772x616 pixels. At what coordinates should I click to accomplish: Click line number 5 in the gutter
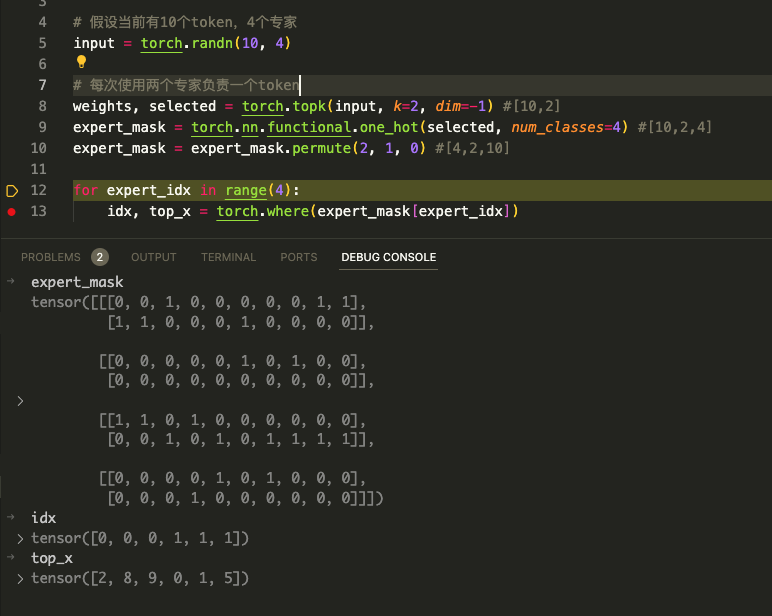(x=42, y=43)
